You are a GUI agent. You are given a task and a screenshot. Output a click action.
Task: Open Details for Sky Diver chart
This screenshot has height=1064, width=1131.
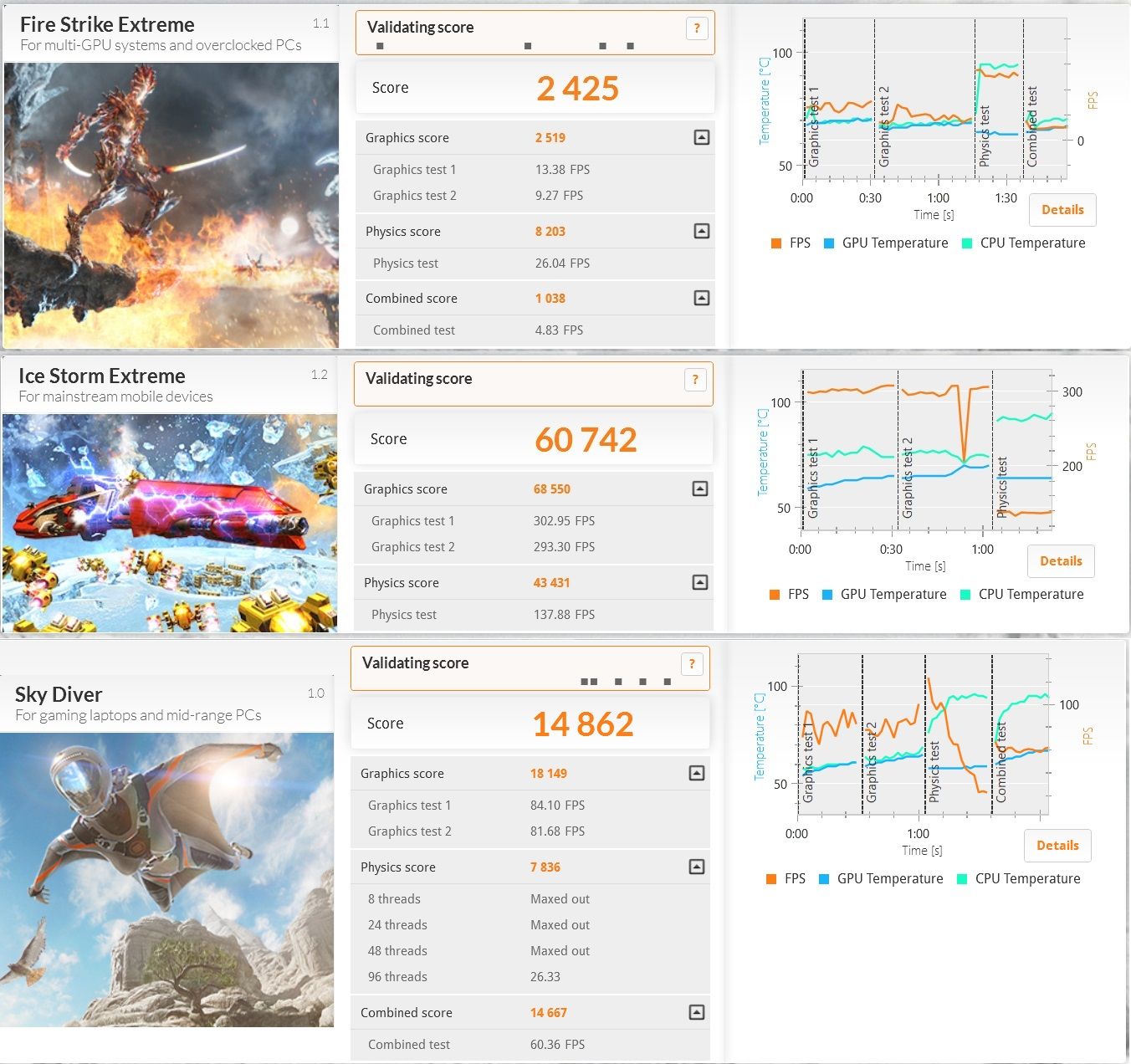[1057, 846]
